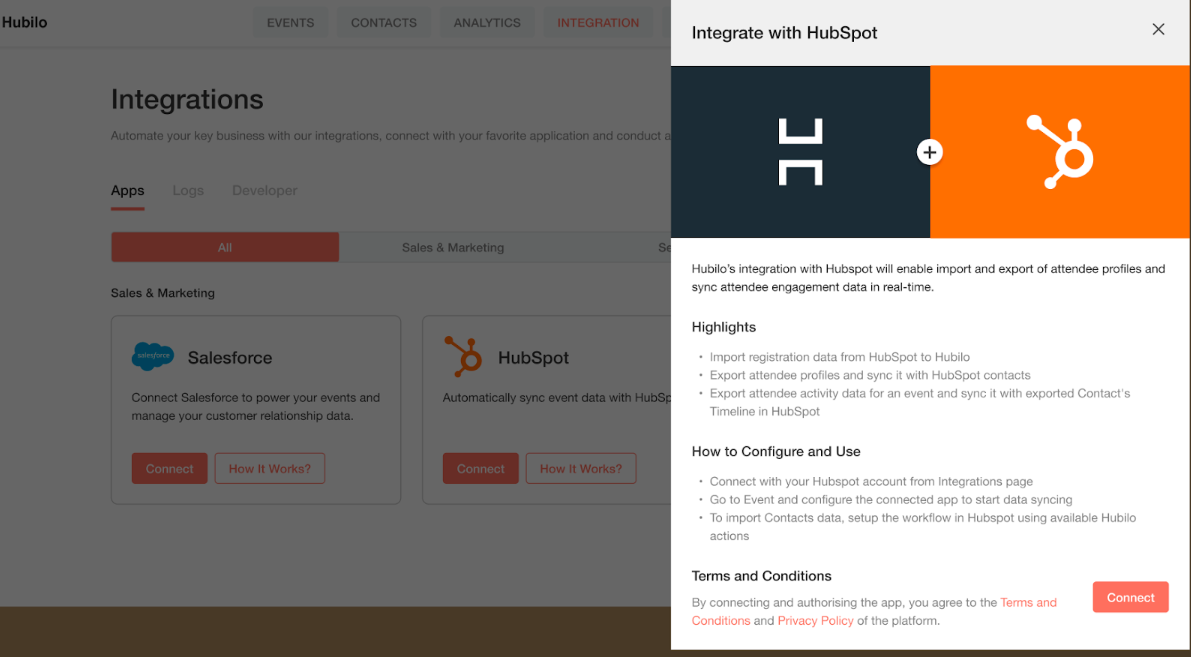Filter integrations by Sales & Marketing
1191x657 pixels.
[453, 248]
